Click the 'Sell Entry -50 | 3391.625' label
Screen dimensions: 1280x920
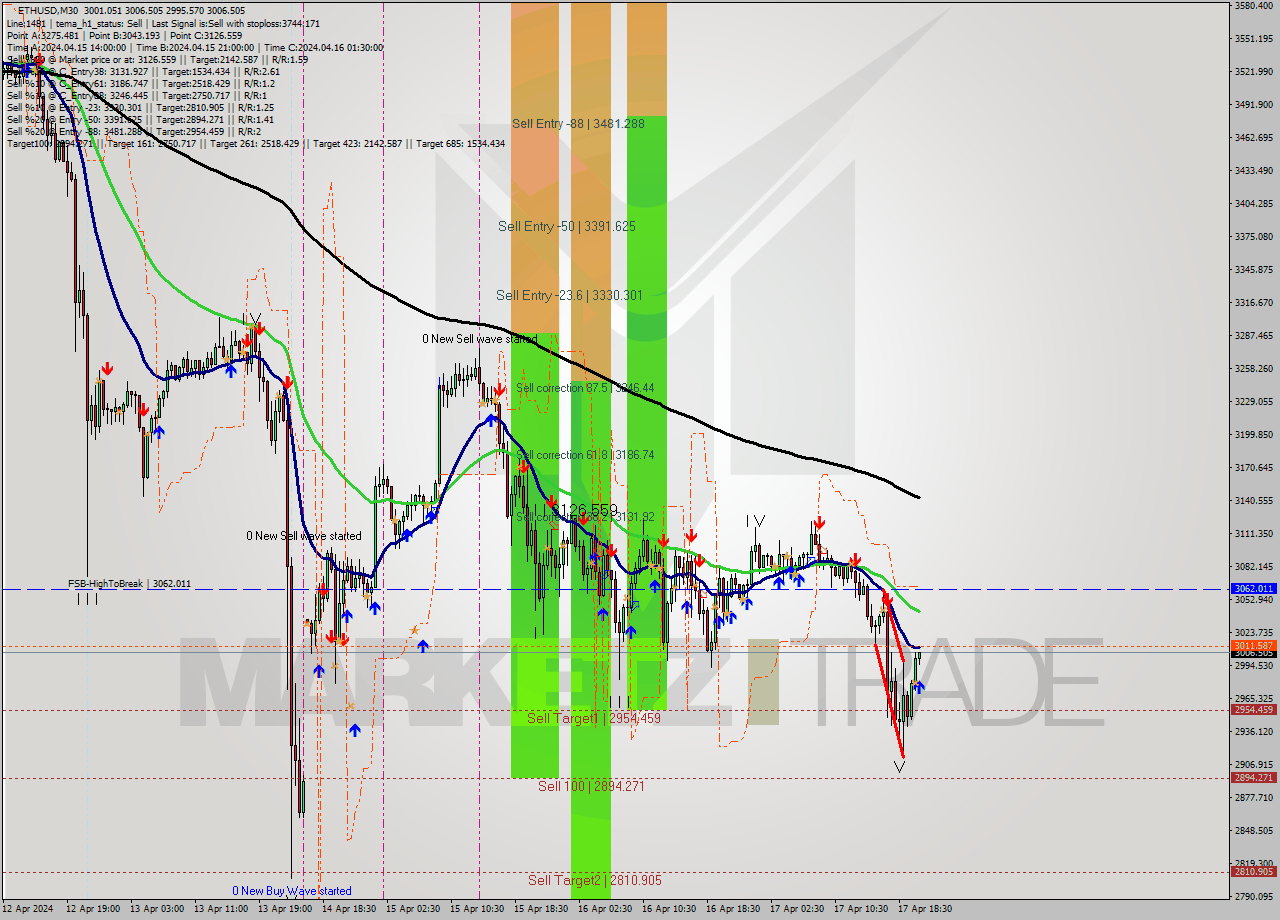[x=567, y=226]
